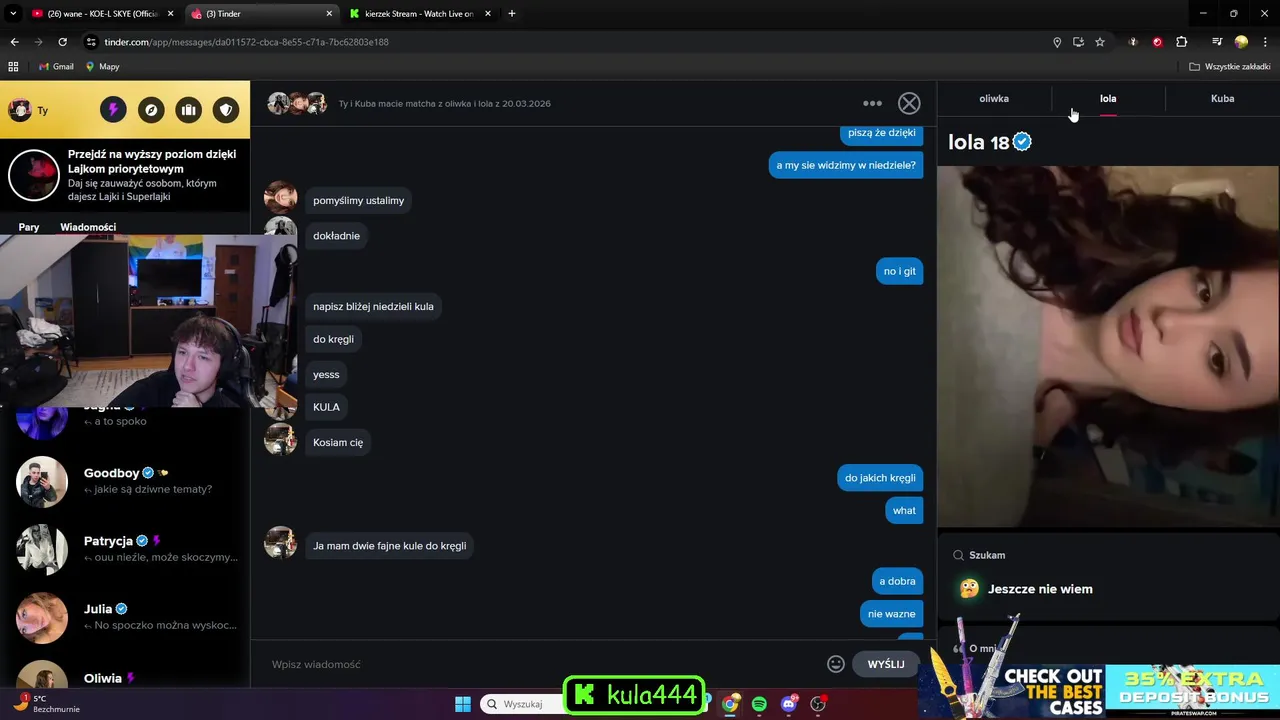Open the priority Likes upgrade promo
1280x720 pixels.
coord(125,175)
